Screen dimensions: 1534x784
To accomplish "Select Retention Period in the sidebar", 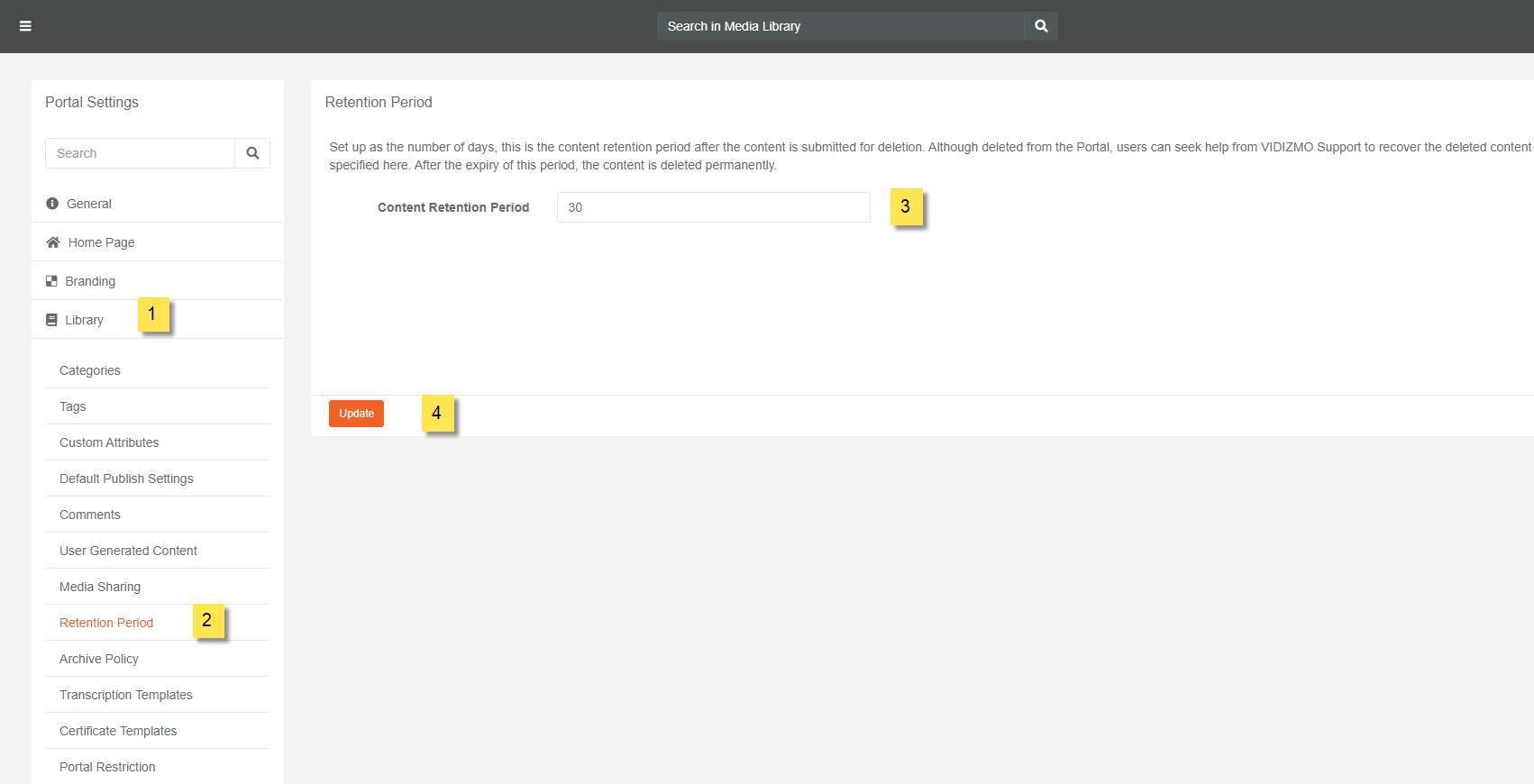I will pos(106,623).
